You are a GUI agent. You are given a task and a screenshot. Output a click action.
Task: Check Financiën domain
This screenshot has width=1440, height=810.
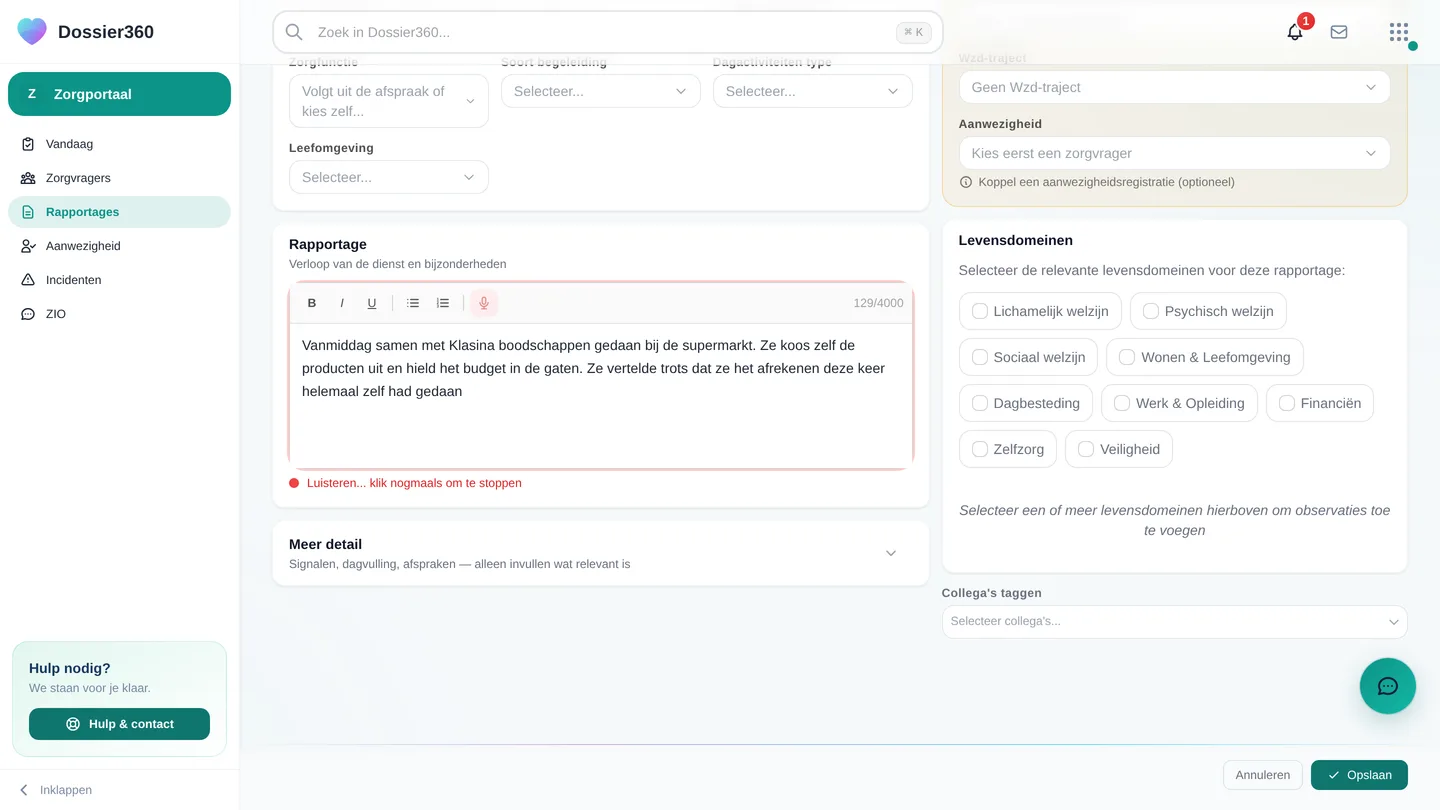coord(1320,403)
